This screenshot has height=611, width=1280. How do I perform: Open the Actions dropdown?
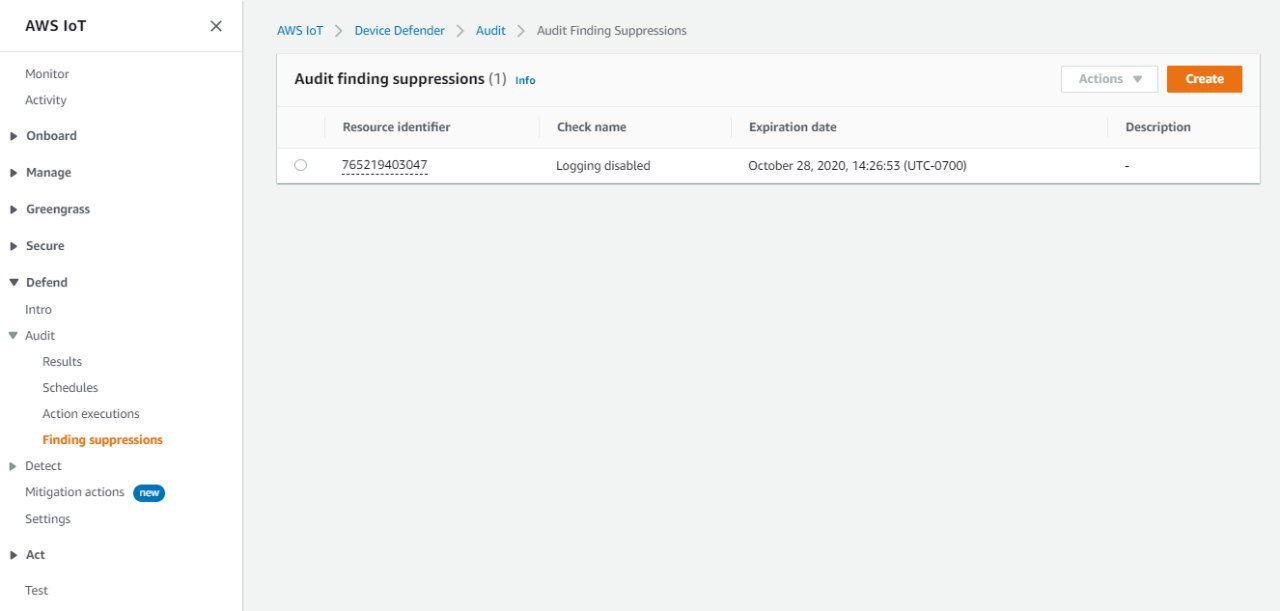(1108, 78)
